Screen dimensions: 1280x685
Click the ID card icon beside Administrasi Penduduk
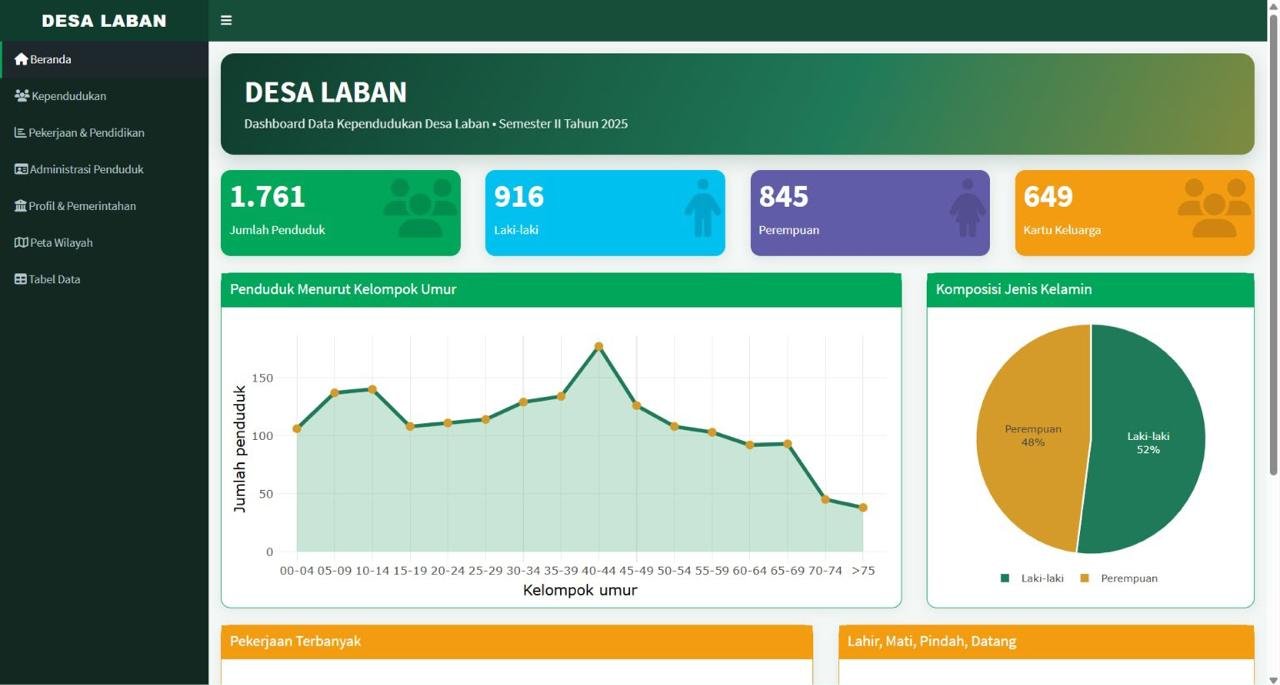(21, 169)
